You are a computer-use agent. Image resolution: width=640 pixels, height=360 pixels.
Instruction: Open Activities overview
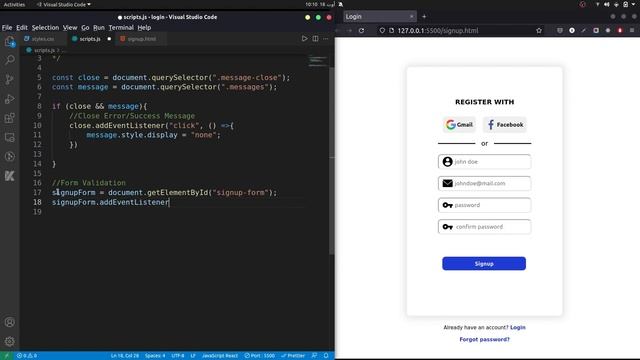[14, 4]
